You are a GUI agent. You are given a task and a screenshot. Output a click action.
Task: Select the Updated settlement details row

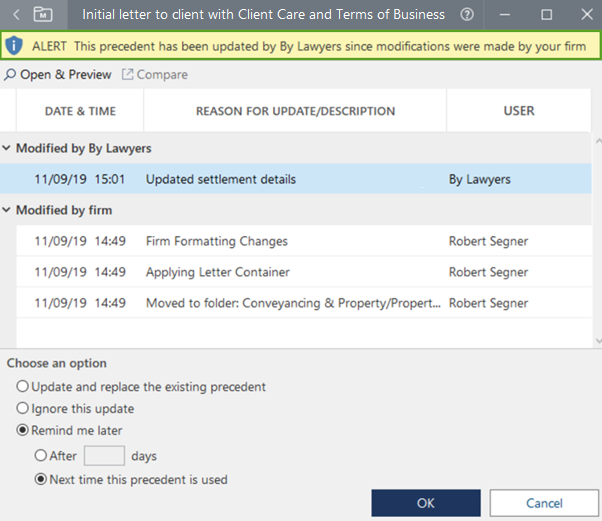click(220, 180)
